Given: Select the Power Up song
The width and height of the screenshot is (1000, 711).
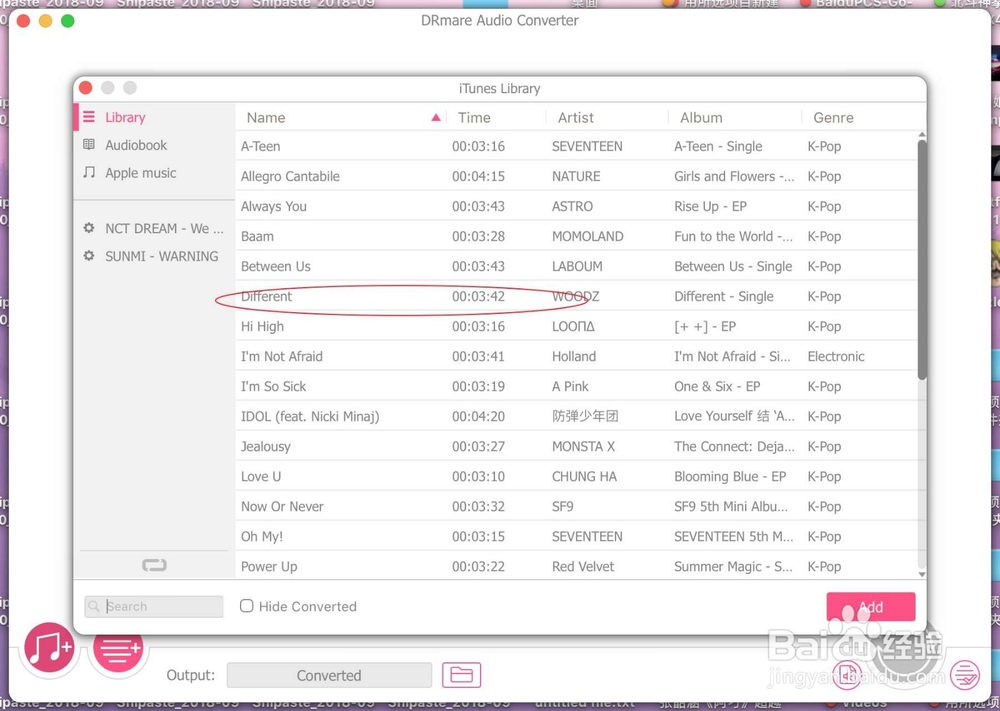Looking at the screenshot, I should point(576,566).
